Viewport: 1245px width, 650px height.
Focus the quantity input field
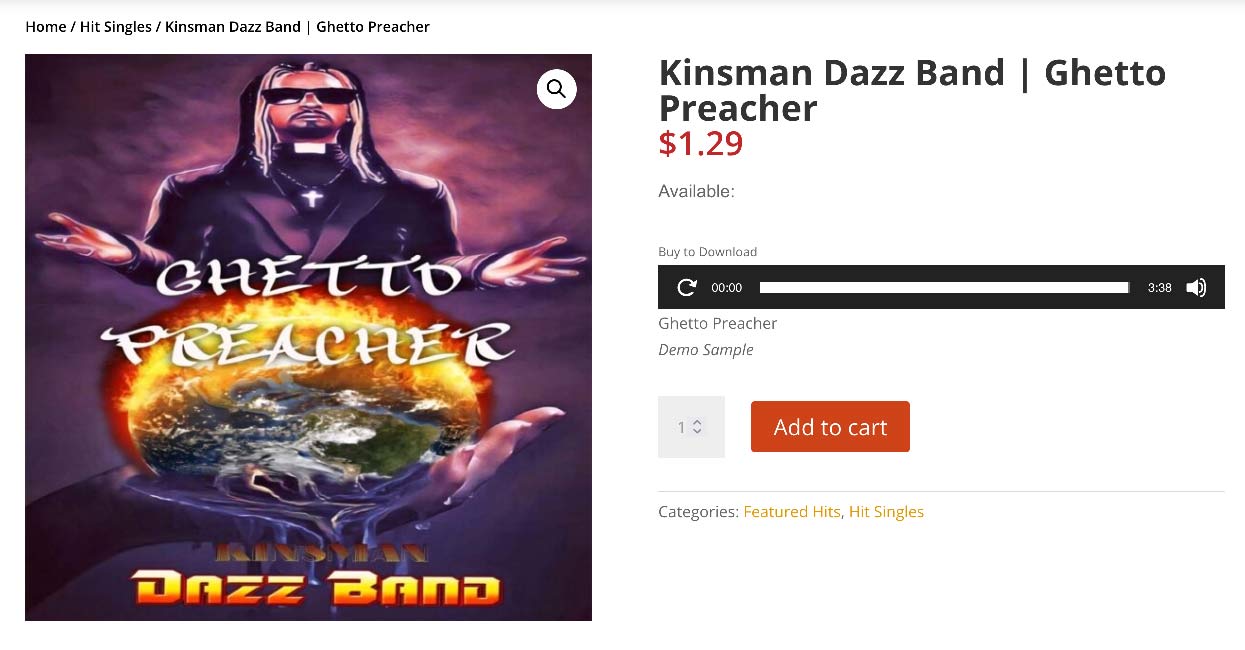pos(691,427)
